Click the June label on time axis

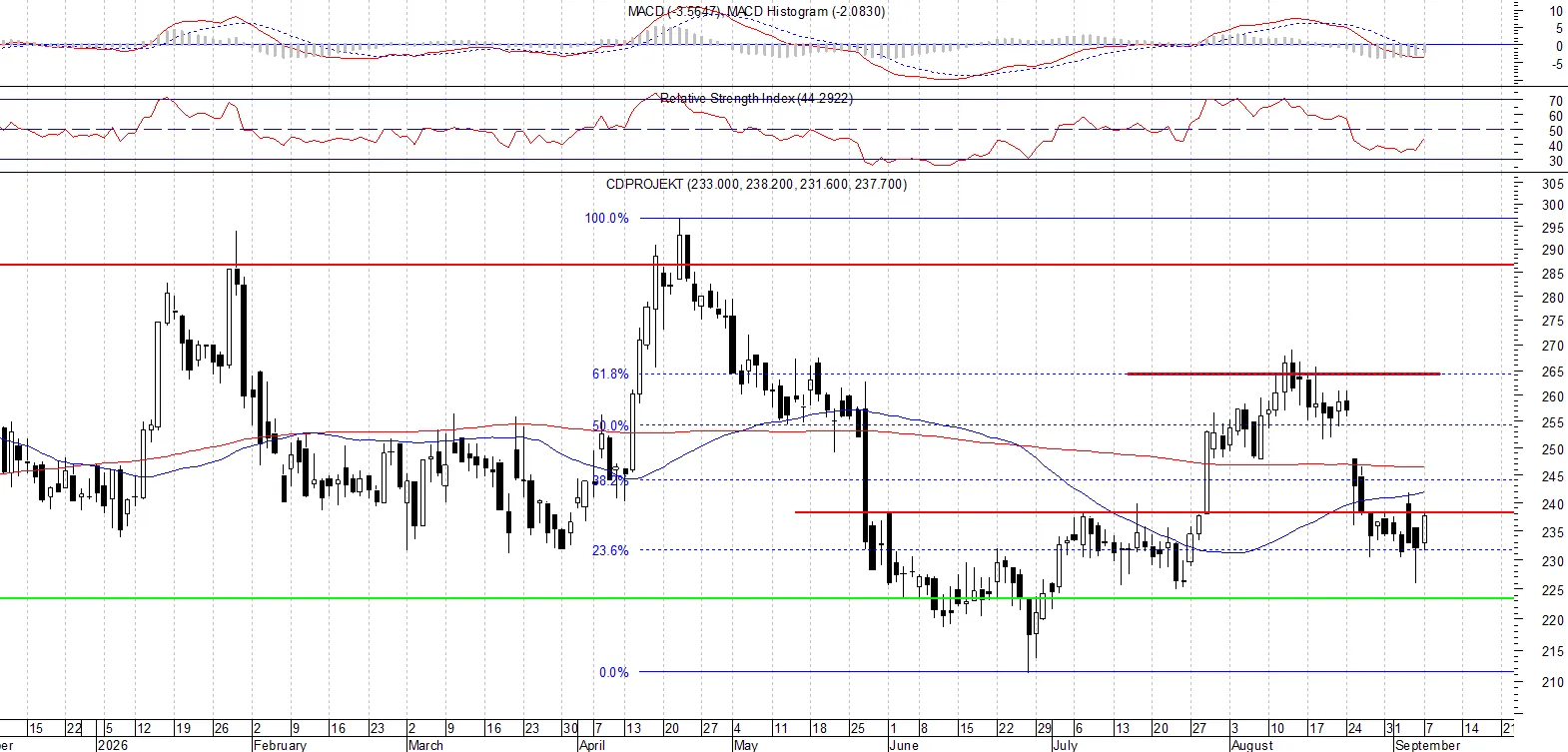click(x=903, y=745)
